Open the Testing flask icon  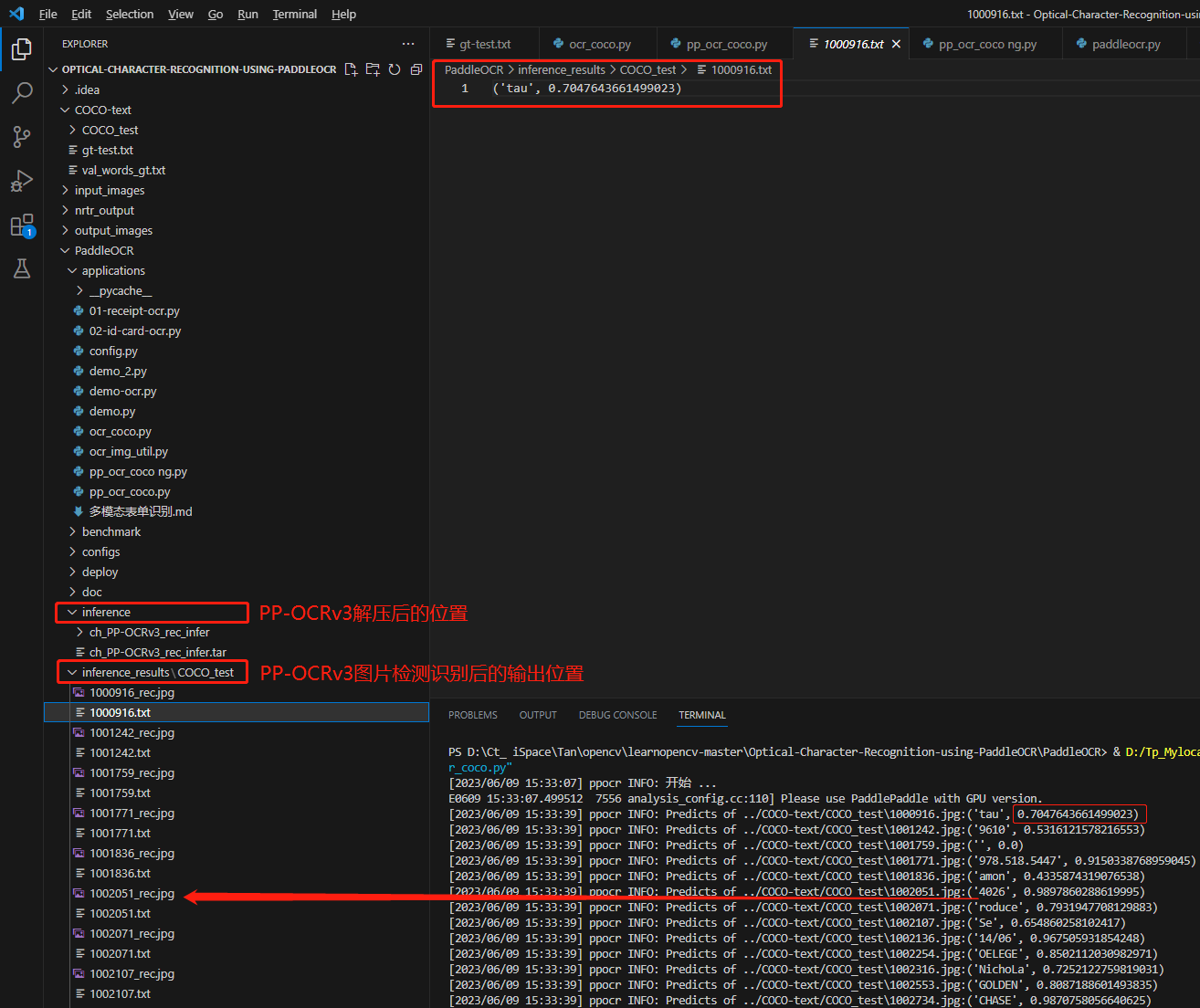coord(22,268)
